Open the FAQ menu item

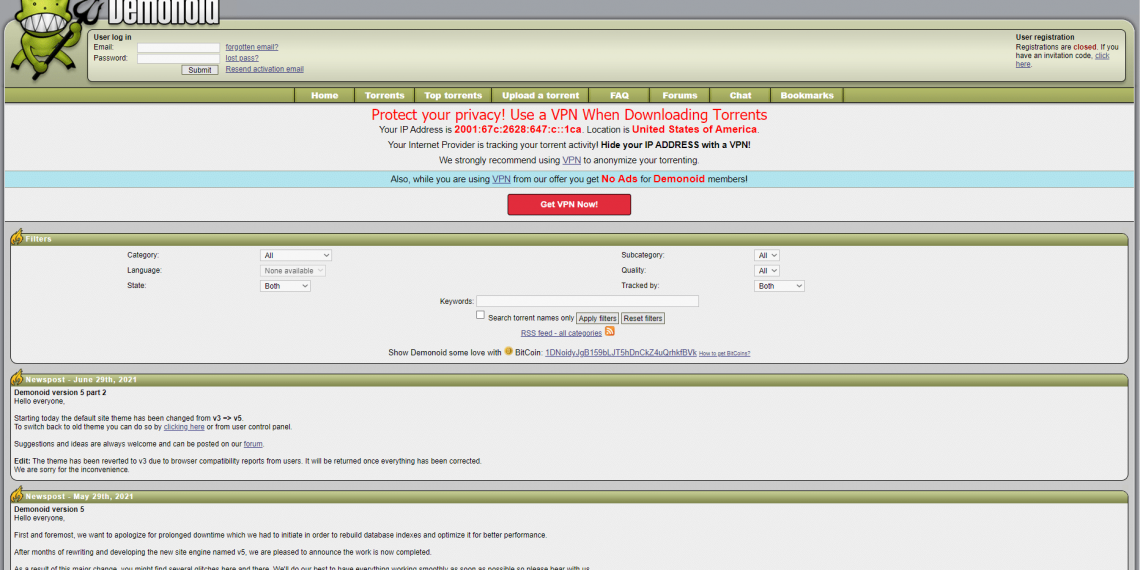tap(619, 95)
